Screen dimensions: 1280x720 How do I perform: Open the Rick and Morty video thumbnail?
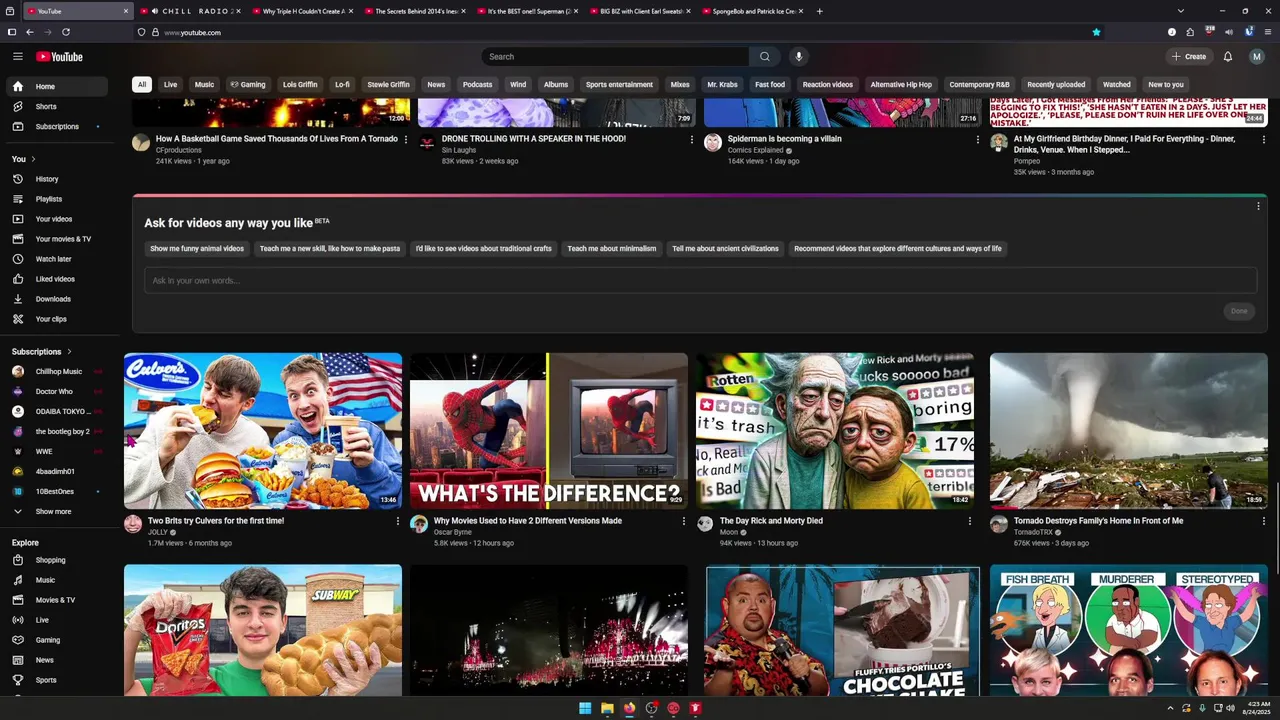click(x=835, y=431)
